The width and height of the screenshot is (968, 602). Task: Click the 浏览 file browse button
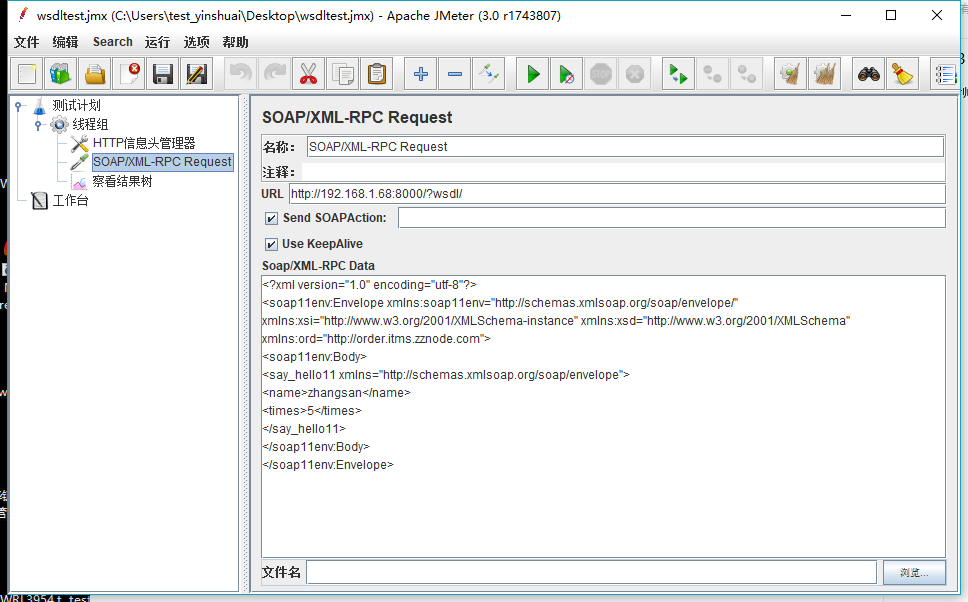point(915,572)
